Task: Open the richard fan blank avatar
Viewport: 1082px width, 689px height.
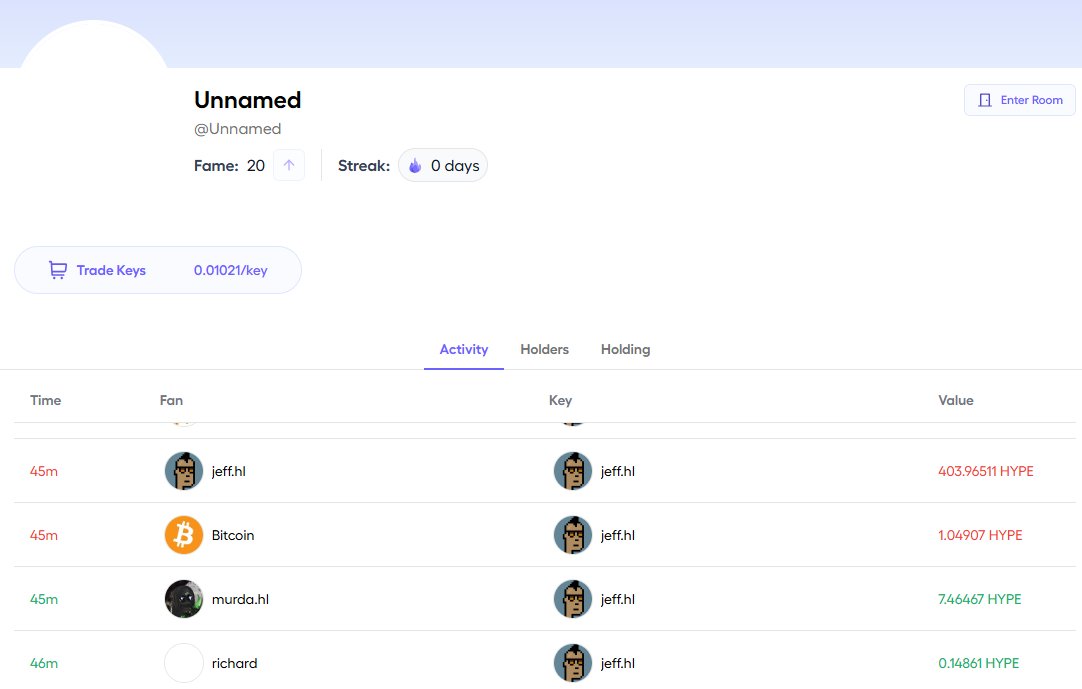Action: pyautogui.click(x=184, y=663)
